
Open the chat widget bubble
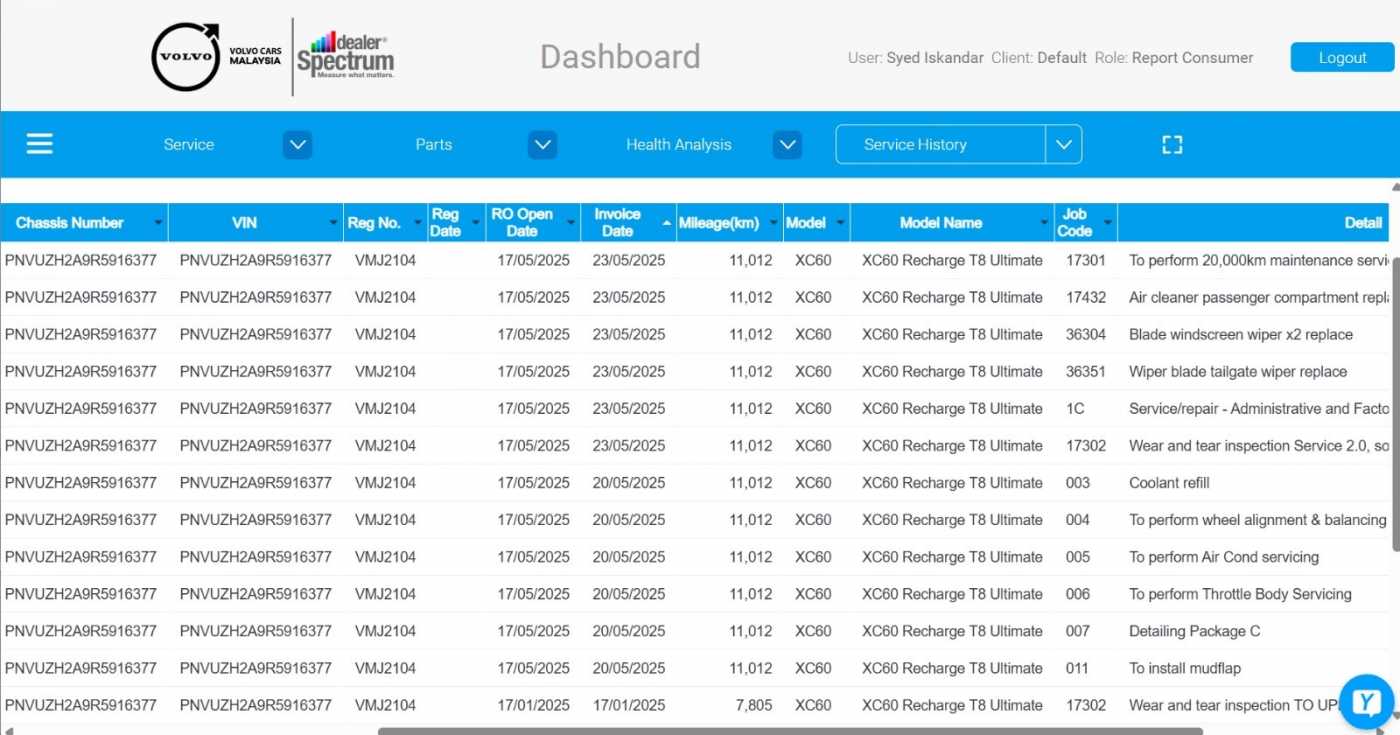click(x=1366, y=702)
